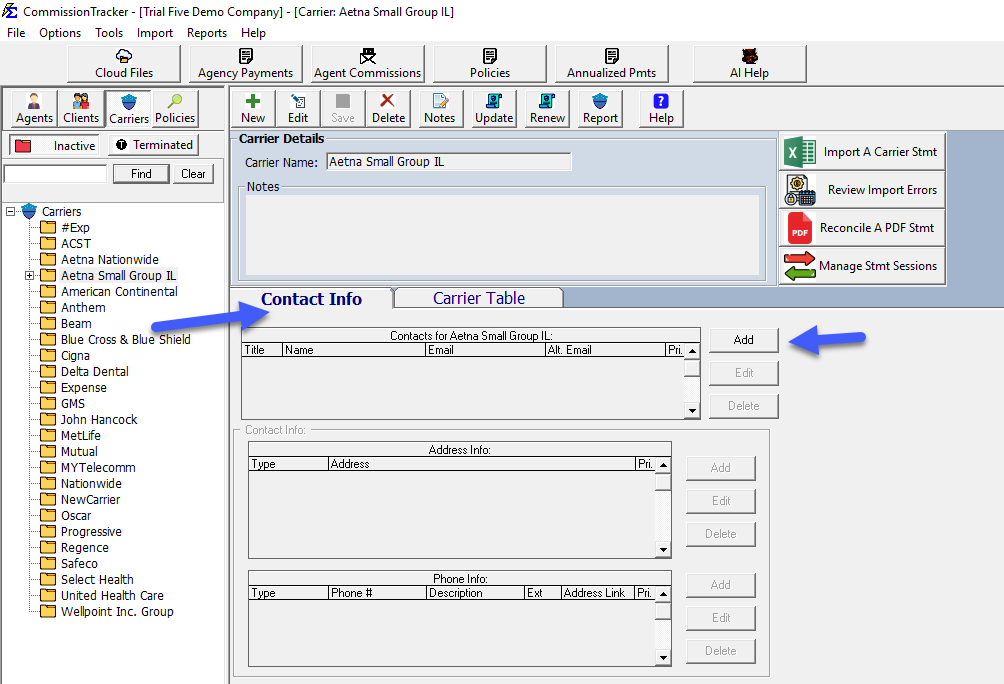Image resolution: width=1004 pixels, height=684 pixels.
Task: Open the Reports menu
Action: coord(206,32)
